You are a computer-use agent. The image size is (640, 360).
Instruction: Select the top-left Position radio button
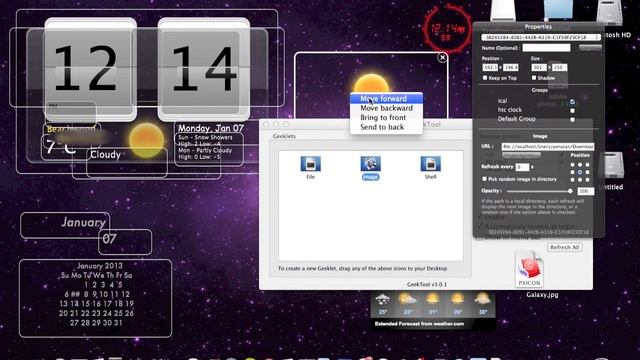(572, 165)
